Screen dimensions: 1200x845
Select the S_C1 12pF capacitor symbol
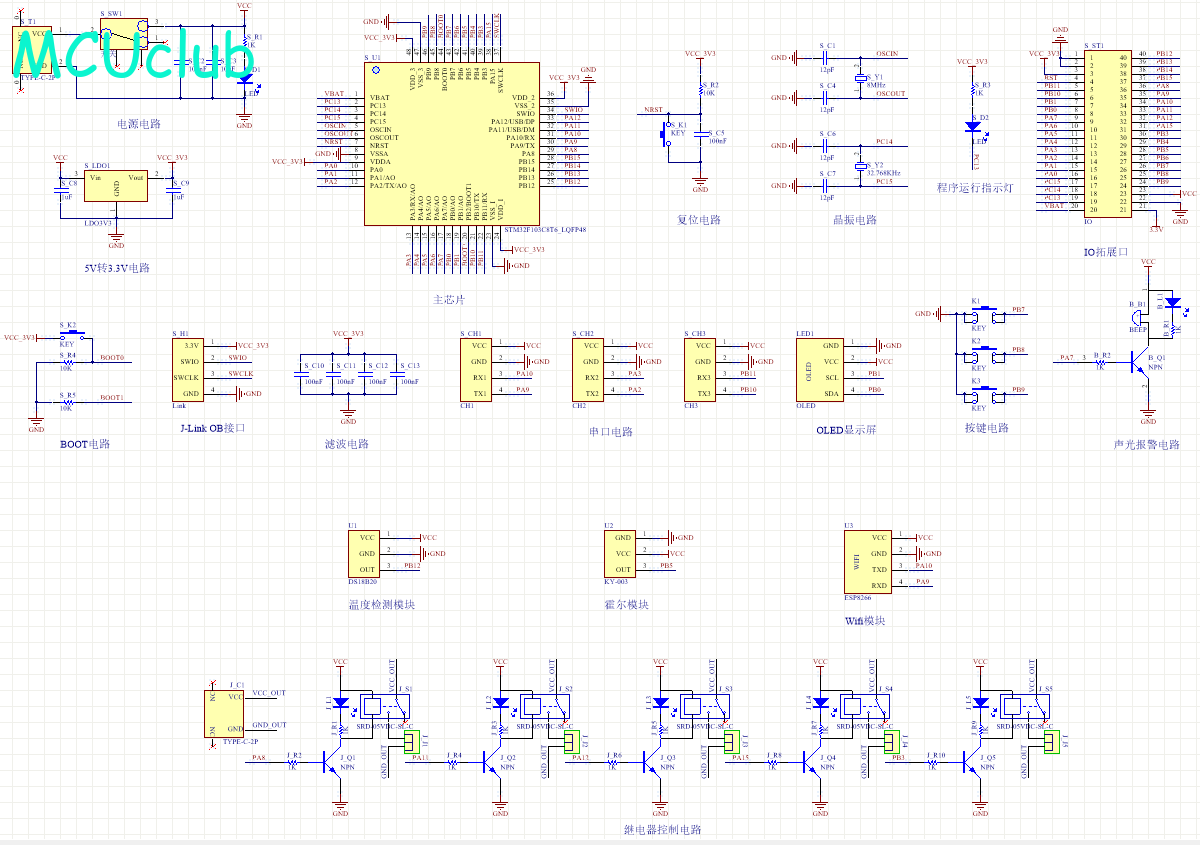(827, 58)
